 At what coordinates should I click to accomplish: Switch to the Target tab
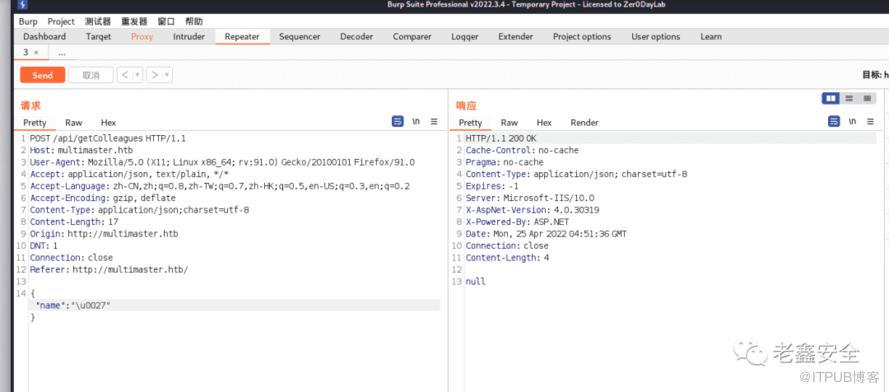click(98, 36)
